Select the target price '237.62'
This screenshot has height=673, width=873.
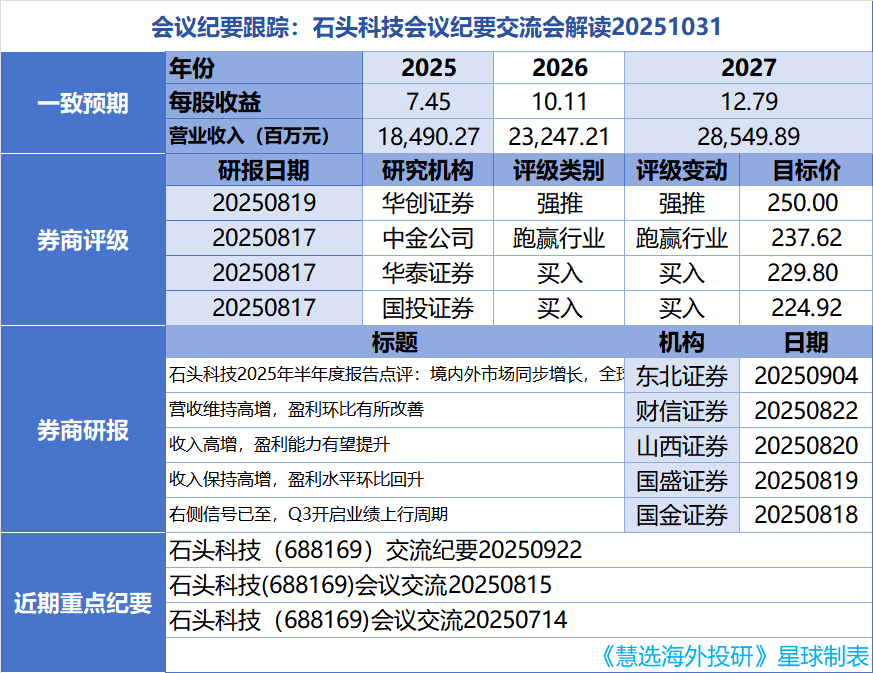coord(806,238)
